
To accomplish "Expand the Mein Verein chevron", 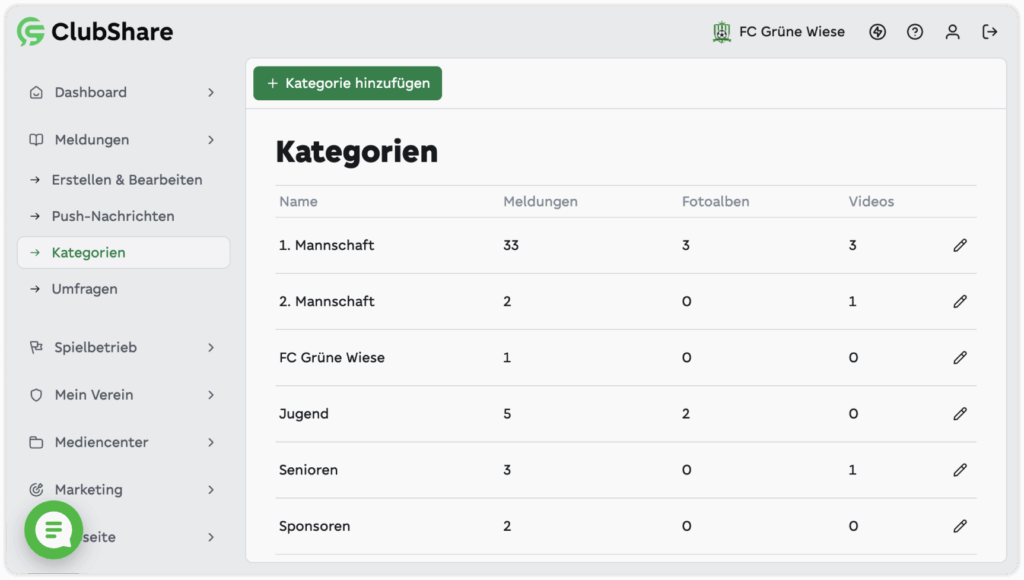I will tap(211, 395).
